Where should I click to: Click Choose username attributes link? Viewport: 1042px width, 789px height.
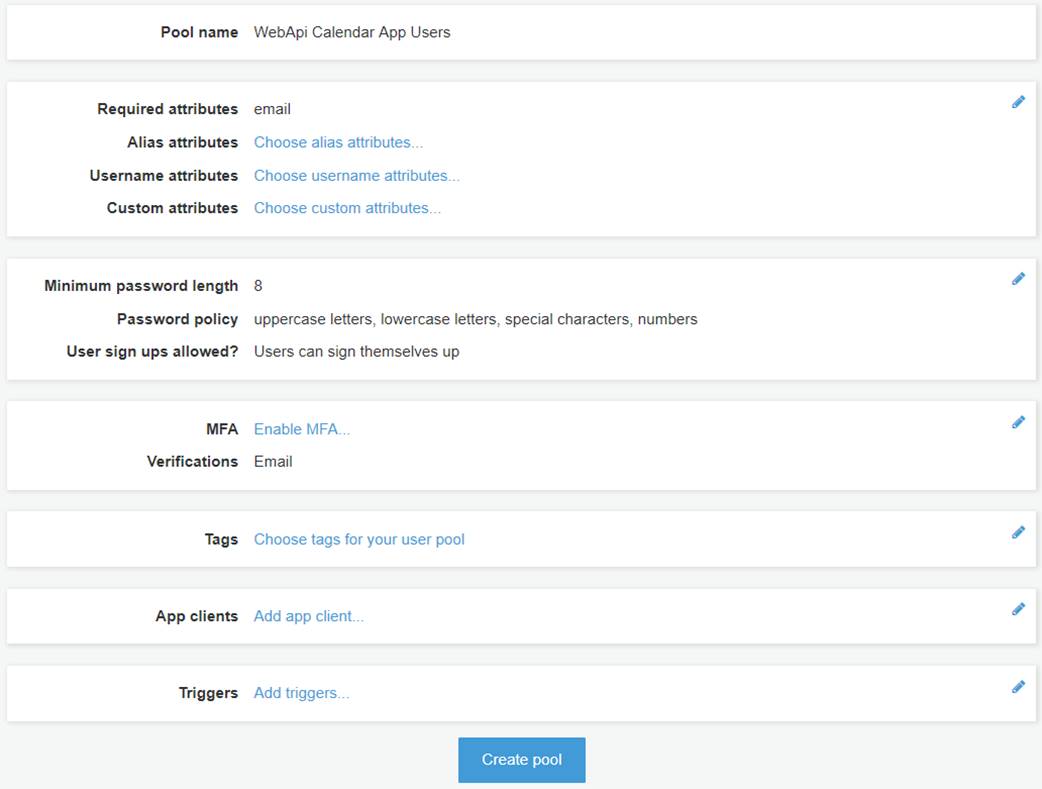click(357, 175)
